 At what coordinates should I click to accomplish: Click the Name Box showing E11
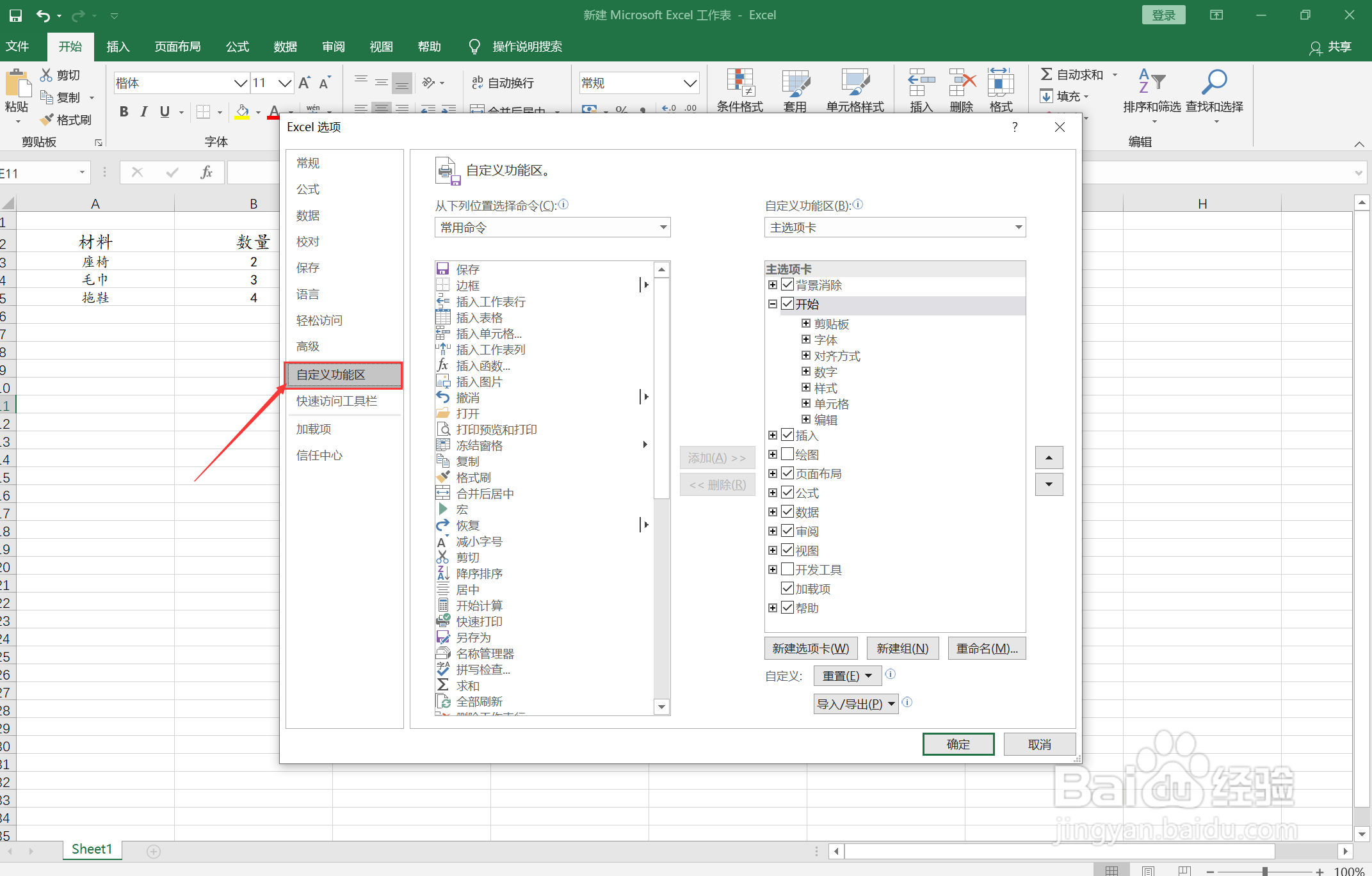pyautogui.click(x=44, y=173)
